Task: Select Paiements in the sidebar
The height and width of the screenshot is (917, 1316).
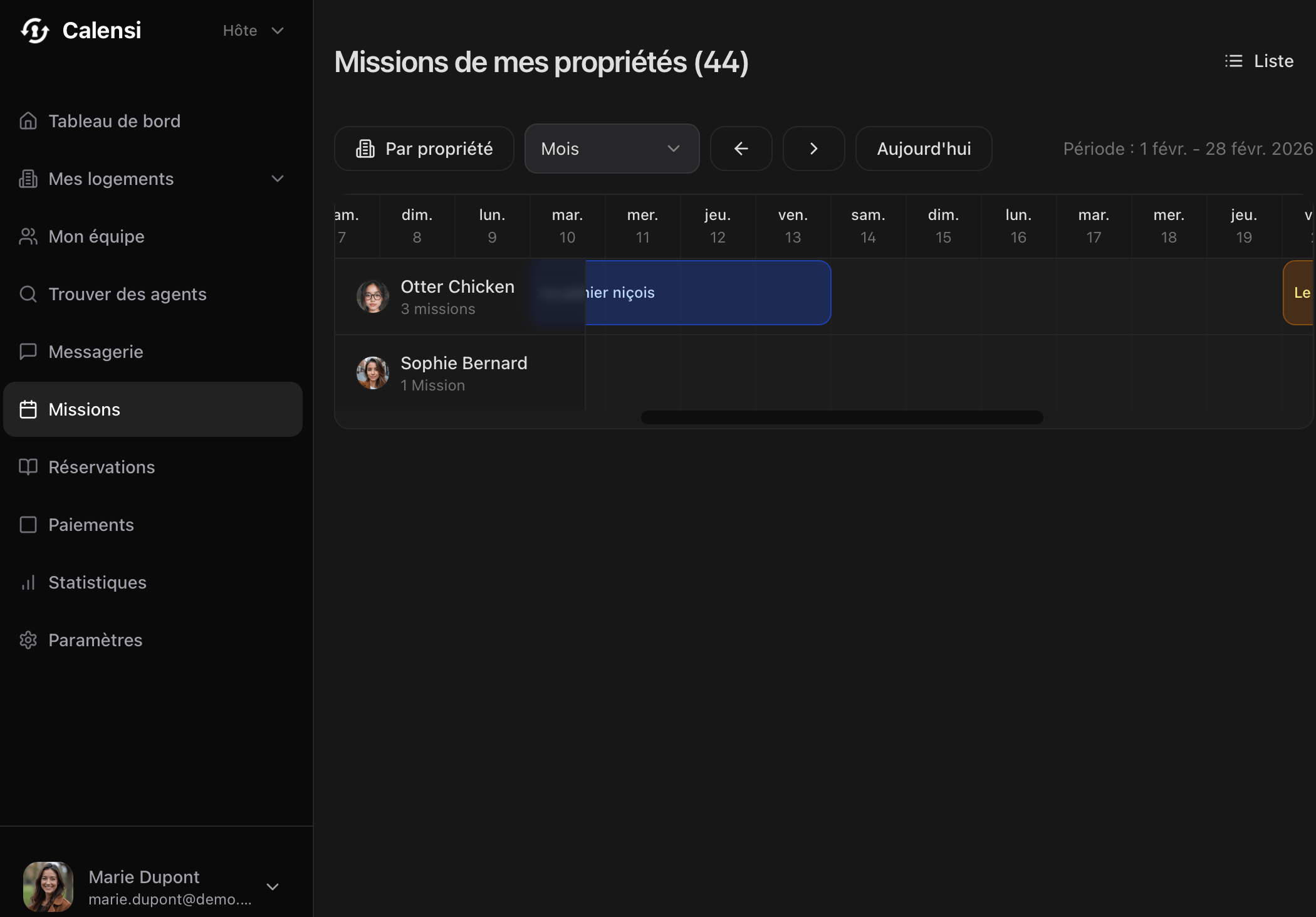Action: tap(91, 525)
